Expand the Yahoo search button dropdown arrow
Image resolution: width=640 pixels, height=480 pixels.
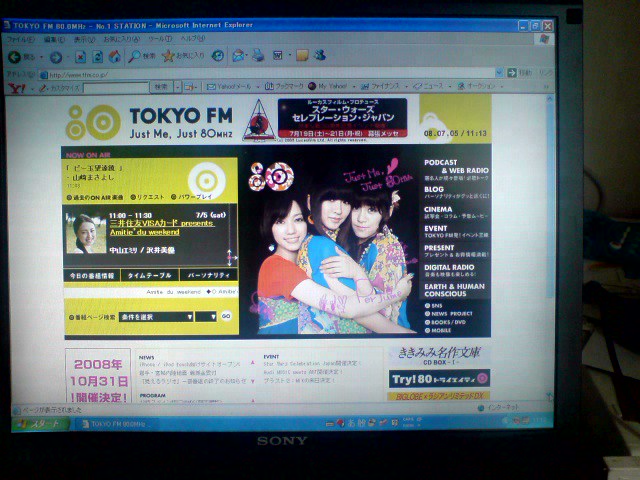tap(177, 87)
